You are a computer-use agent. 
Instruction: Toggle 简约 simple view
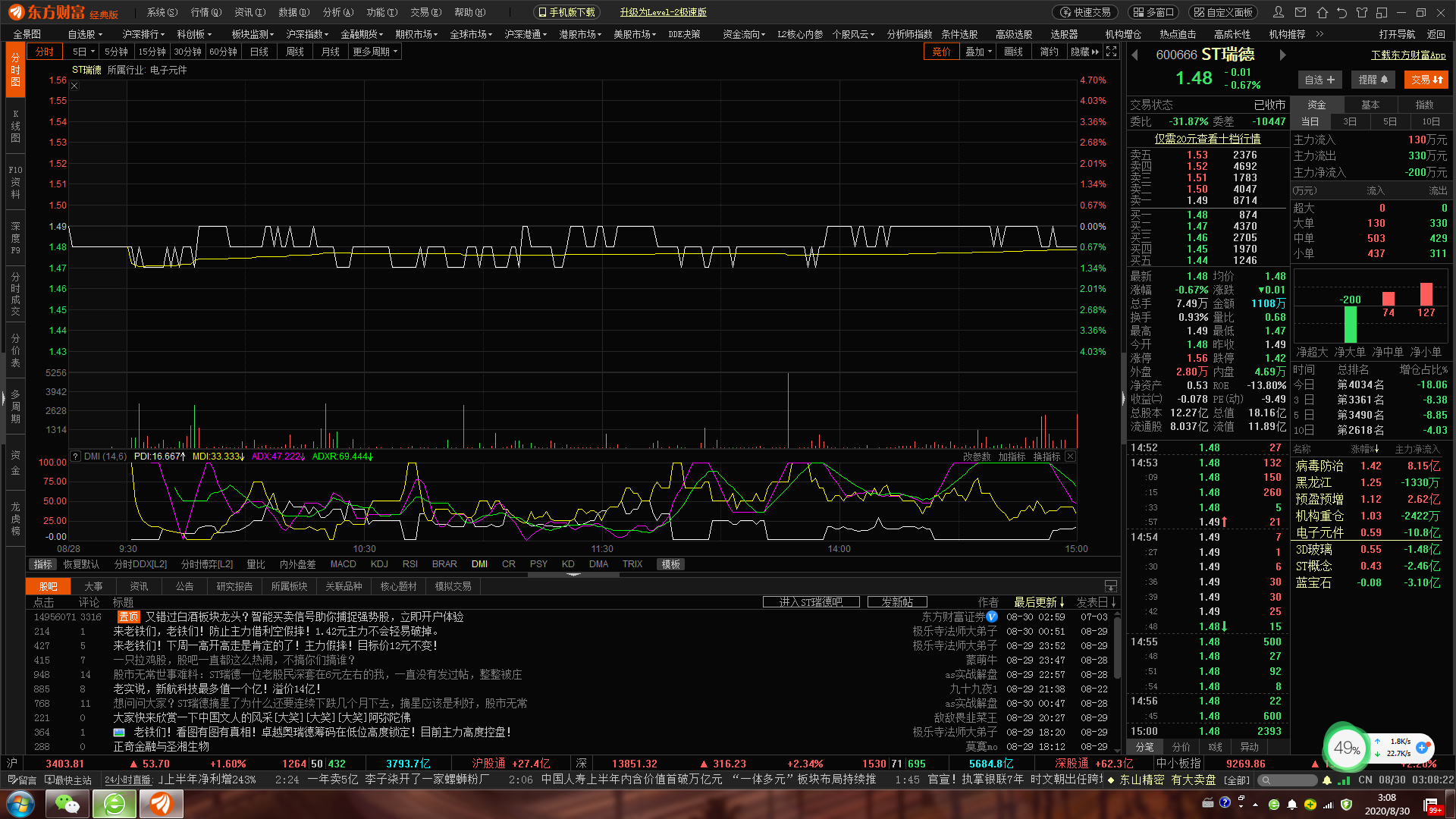pos(1049,52)
